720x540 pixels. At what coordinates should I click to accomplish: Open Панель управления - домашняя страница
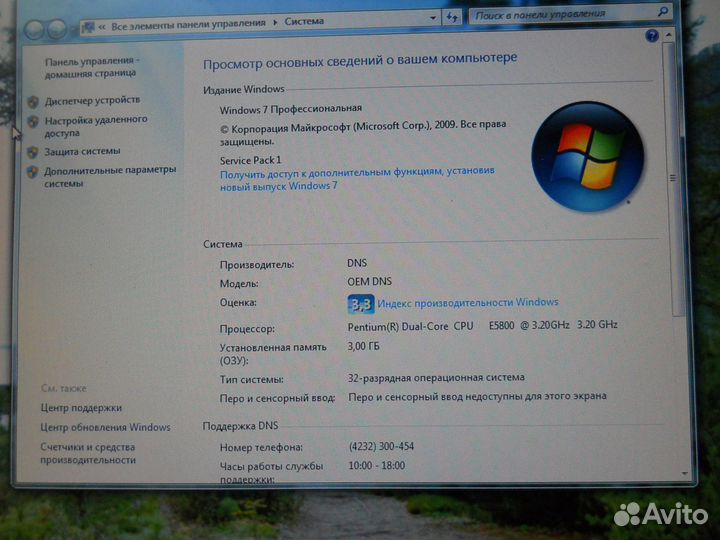[x=91, y=67]
